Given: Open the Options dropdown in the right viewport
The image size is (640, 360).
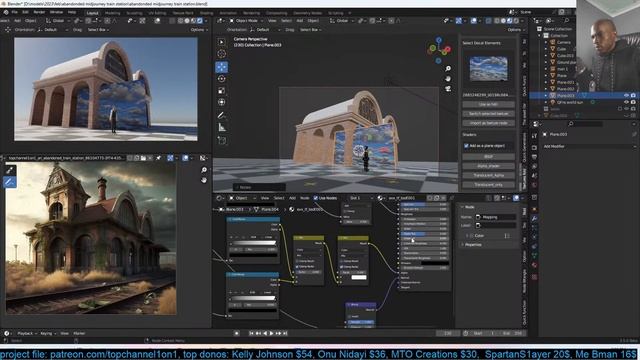Looking at the screenshot, I should [516, 30].
